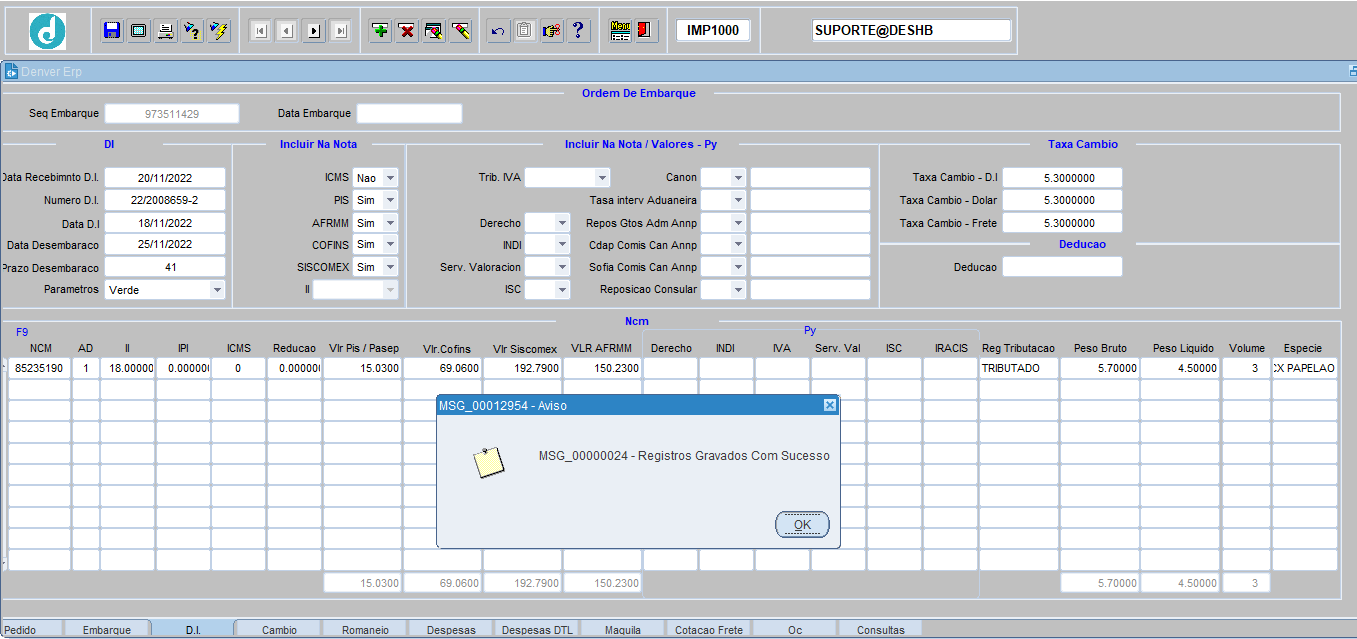Switch to the Oc tab
Image resolution: width=1357 pixels, height=639 pixels.
795,629
